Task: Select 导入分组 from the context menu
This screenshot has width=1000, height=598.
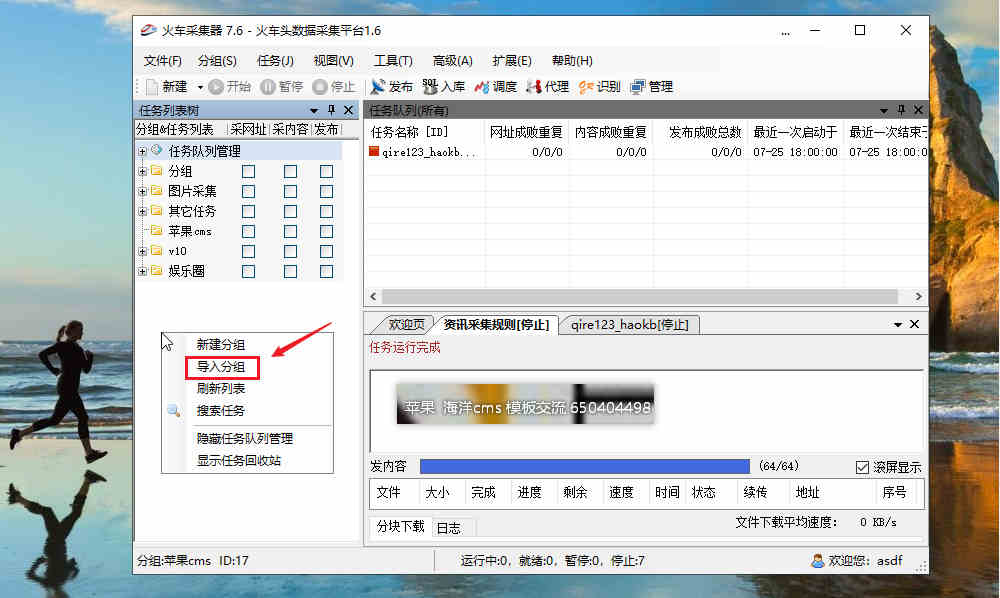Action: pyautogui.click(x=222, y=368)
